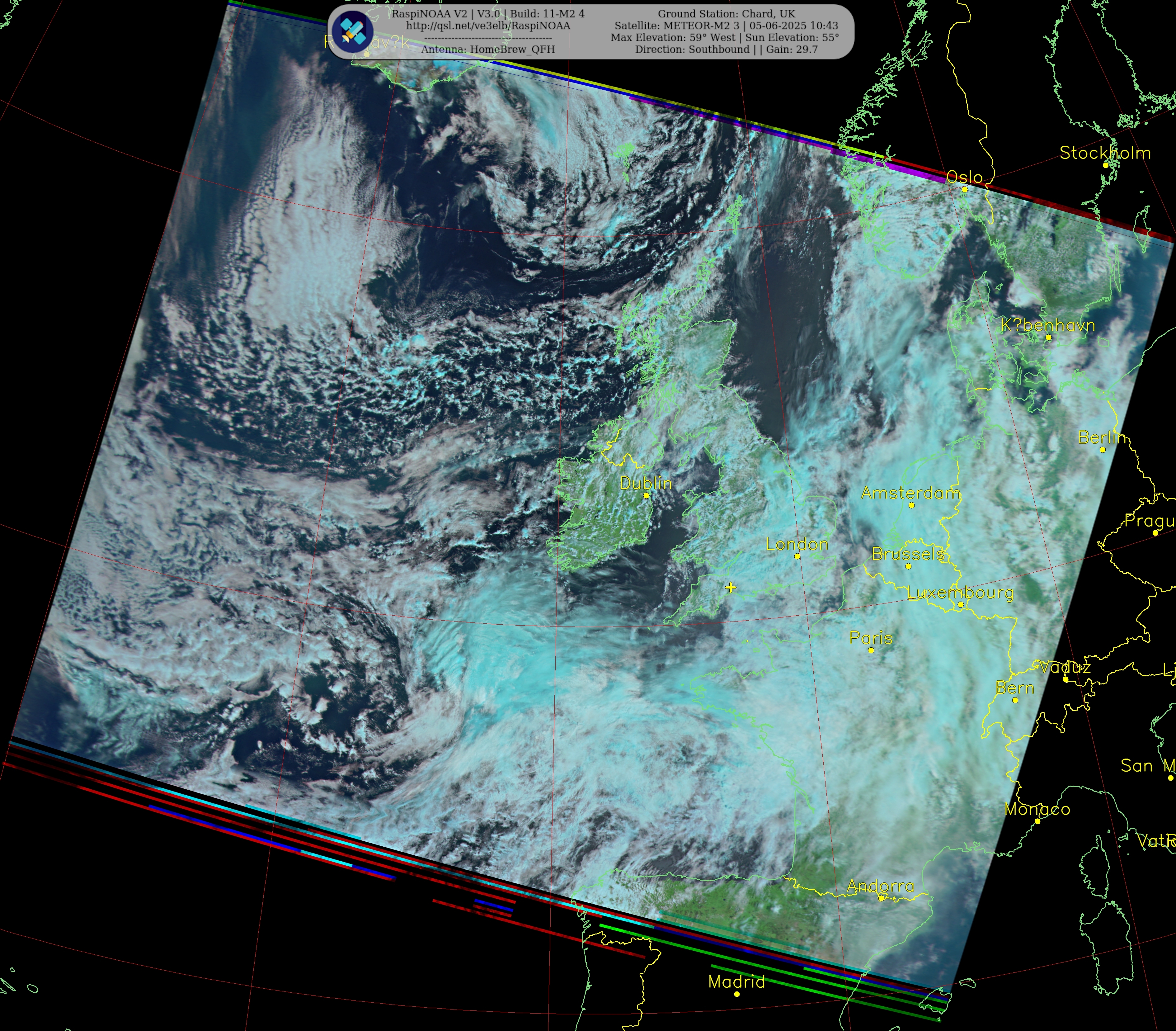Click the 'RaspiNOAA V2 | V3.0' title text

click(x=446, y=14)
